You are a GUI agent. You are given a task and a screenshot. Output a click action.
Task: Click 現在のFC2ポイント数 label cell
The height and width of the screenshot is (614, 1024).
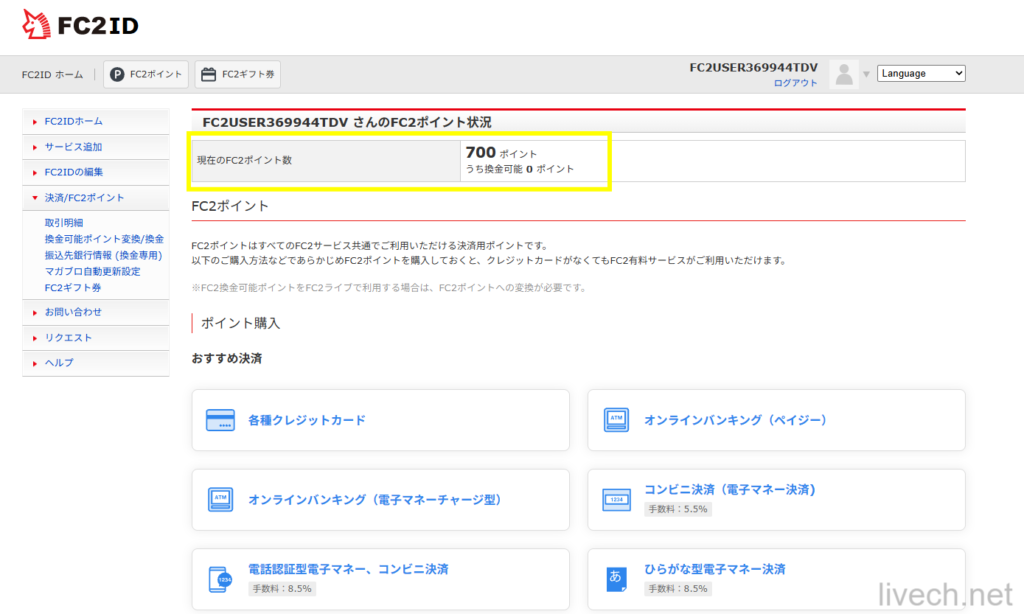(326, 161)
